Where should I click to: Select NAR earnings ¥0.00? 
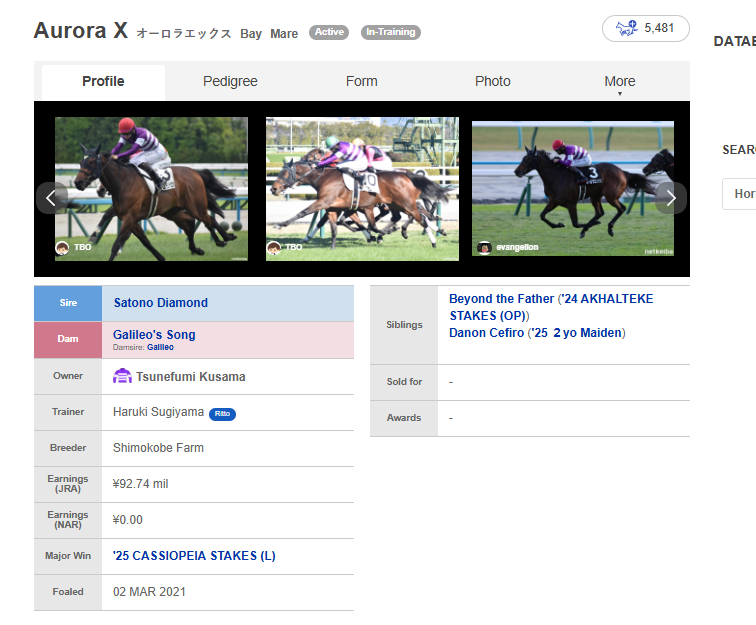click(x=127, y=520)
